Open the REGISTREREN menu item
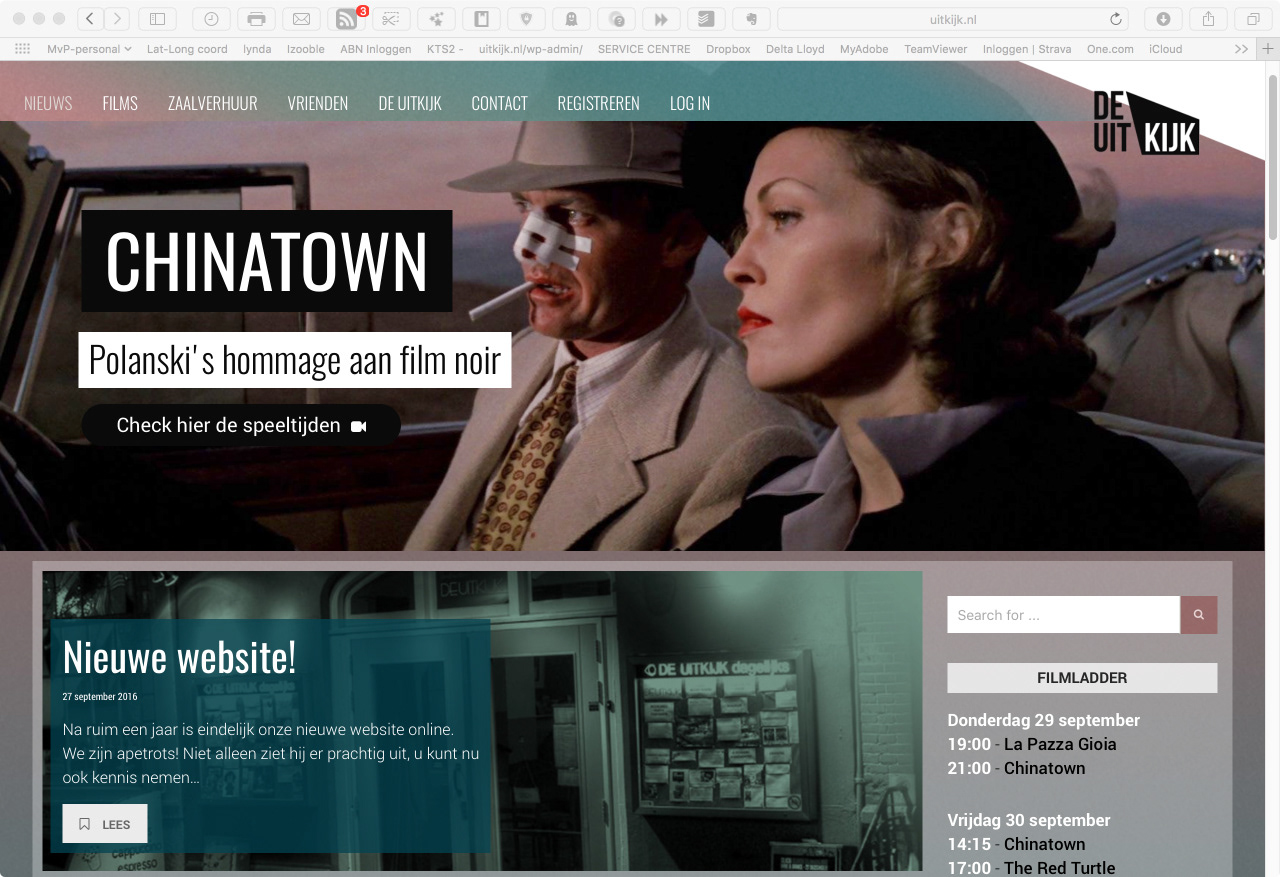The image size is (1280, 877). pyautogui.click(x=598, y=103)
